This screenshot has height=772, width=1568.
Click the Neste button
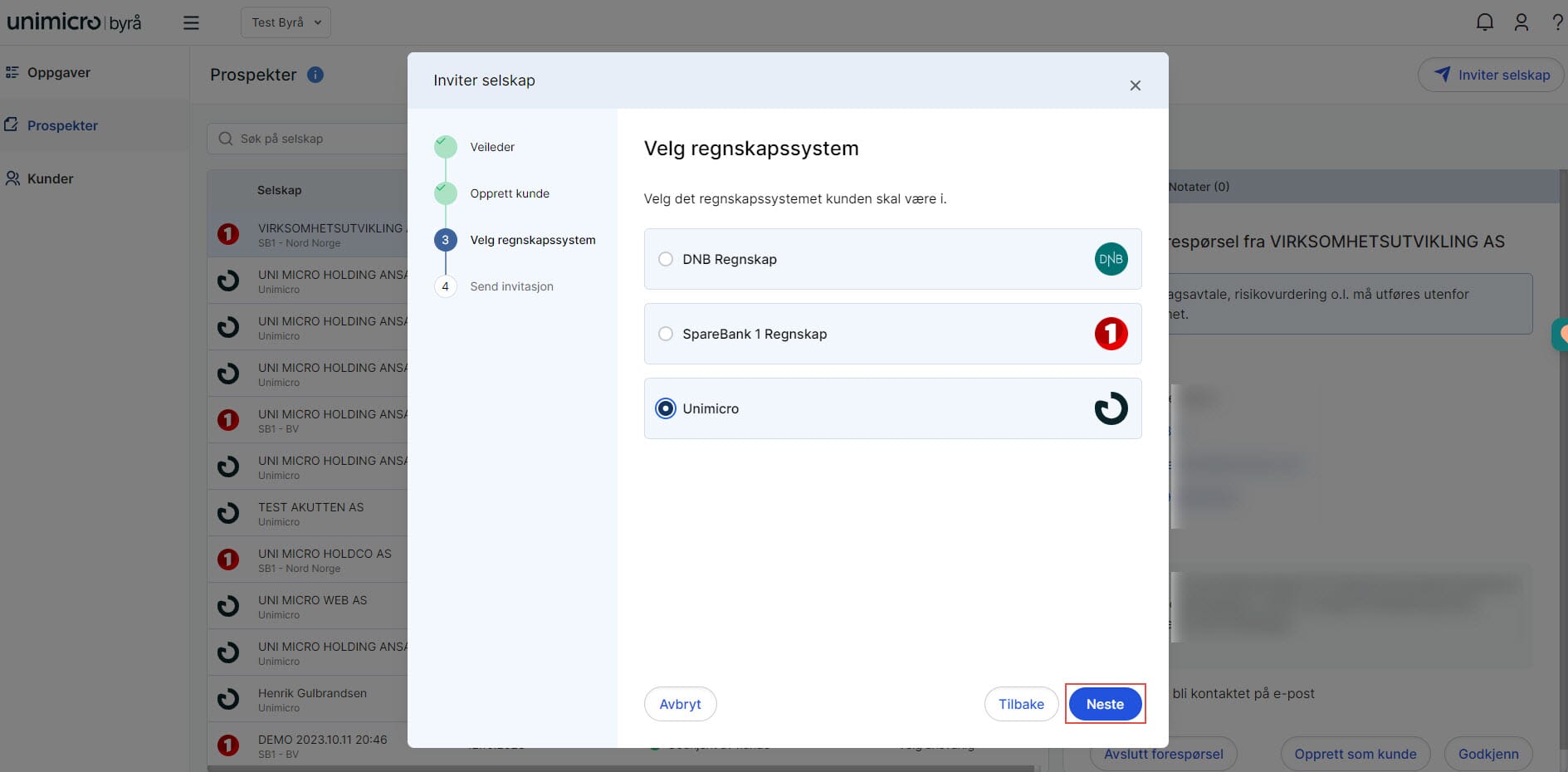[x=1105, y=703]
